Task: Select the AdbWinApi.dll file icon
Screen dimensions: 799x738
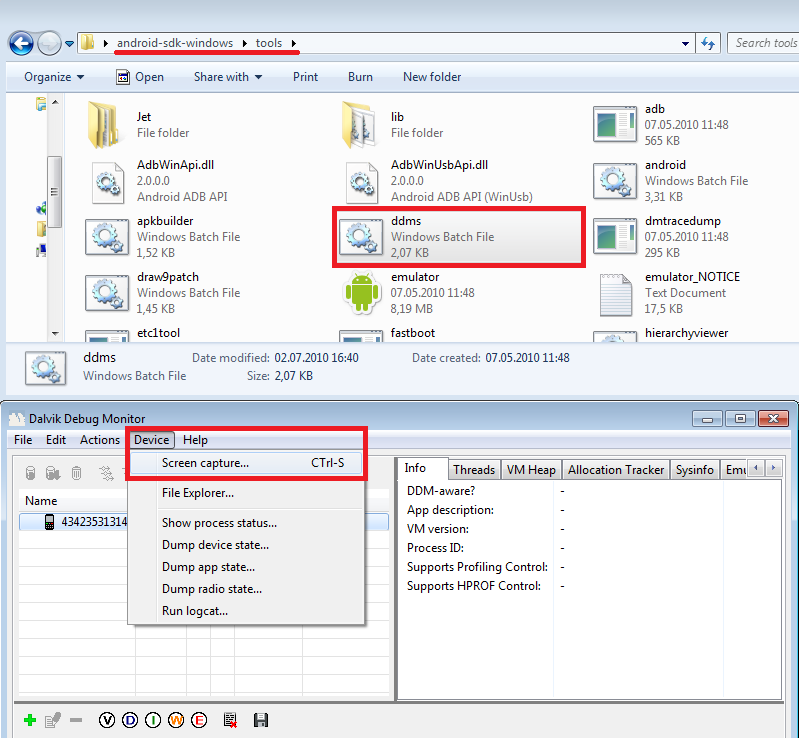Action: point(108,181)
